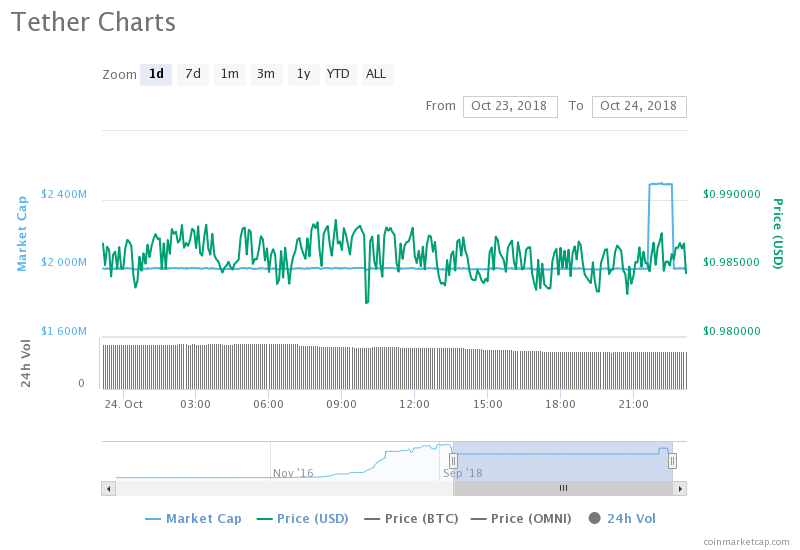
Task: Switch zoom to 3m
Action: 266,74
